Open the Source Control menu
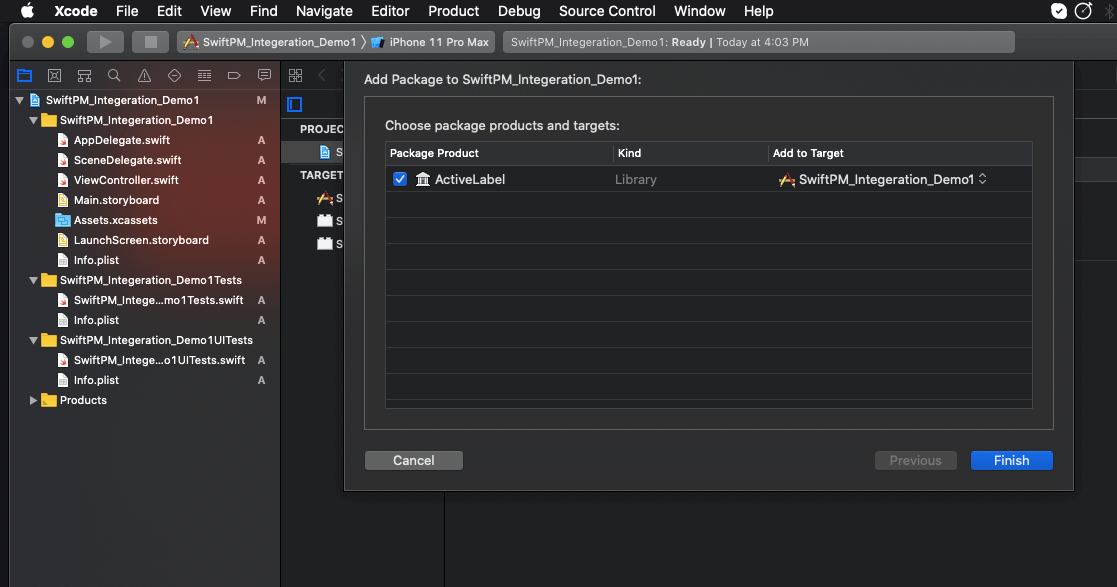The image size is (1117, 587). tap(607, 11)
